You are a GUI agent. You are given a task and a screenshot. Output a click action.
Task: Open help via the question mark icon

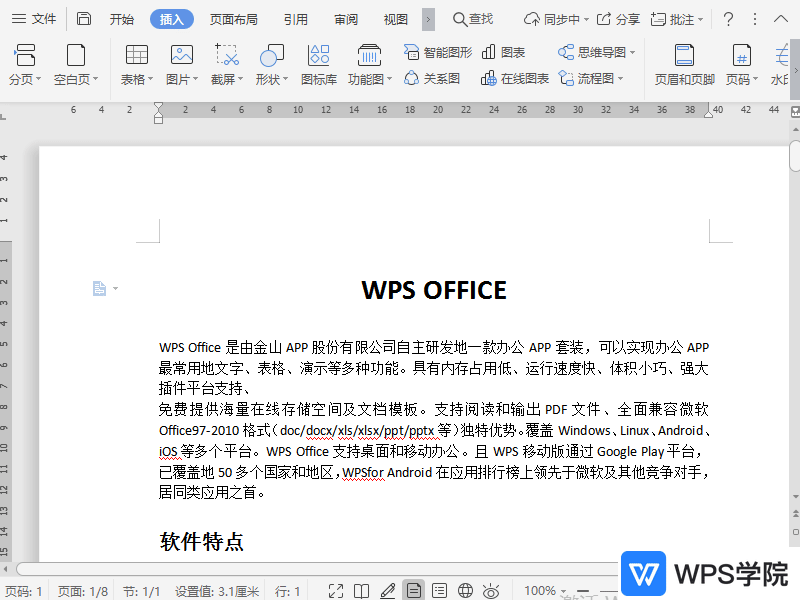coord(729,19)
